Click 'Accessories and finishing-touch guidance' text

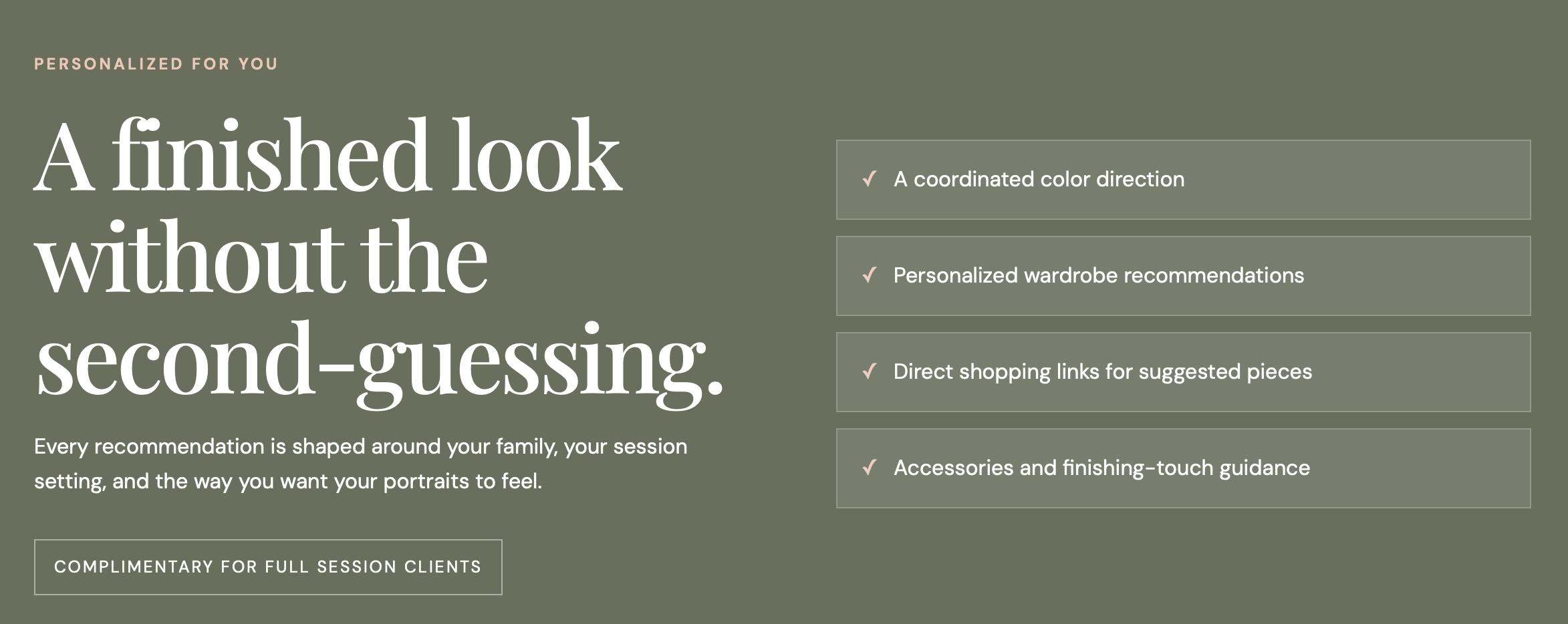tap(1101, 468)
